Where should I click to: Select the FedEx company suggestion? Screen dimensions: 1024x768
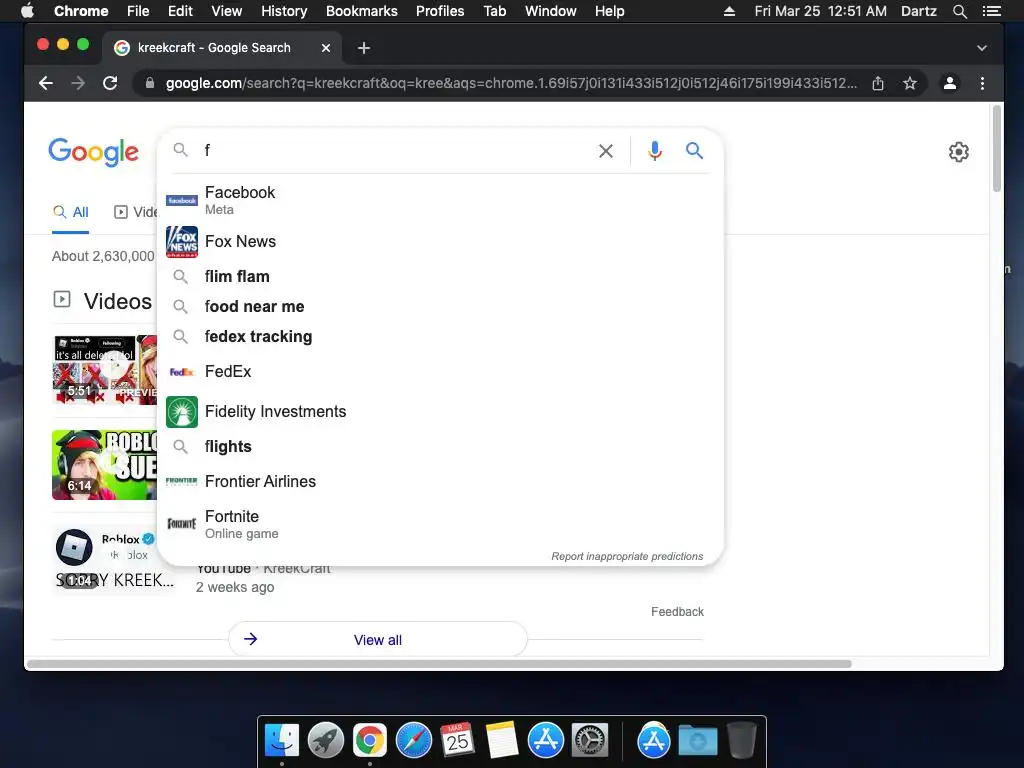pyautogui.click(x=440, y=372)
